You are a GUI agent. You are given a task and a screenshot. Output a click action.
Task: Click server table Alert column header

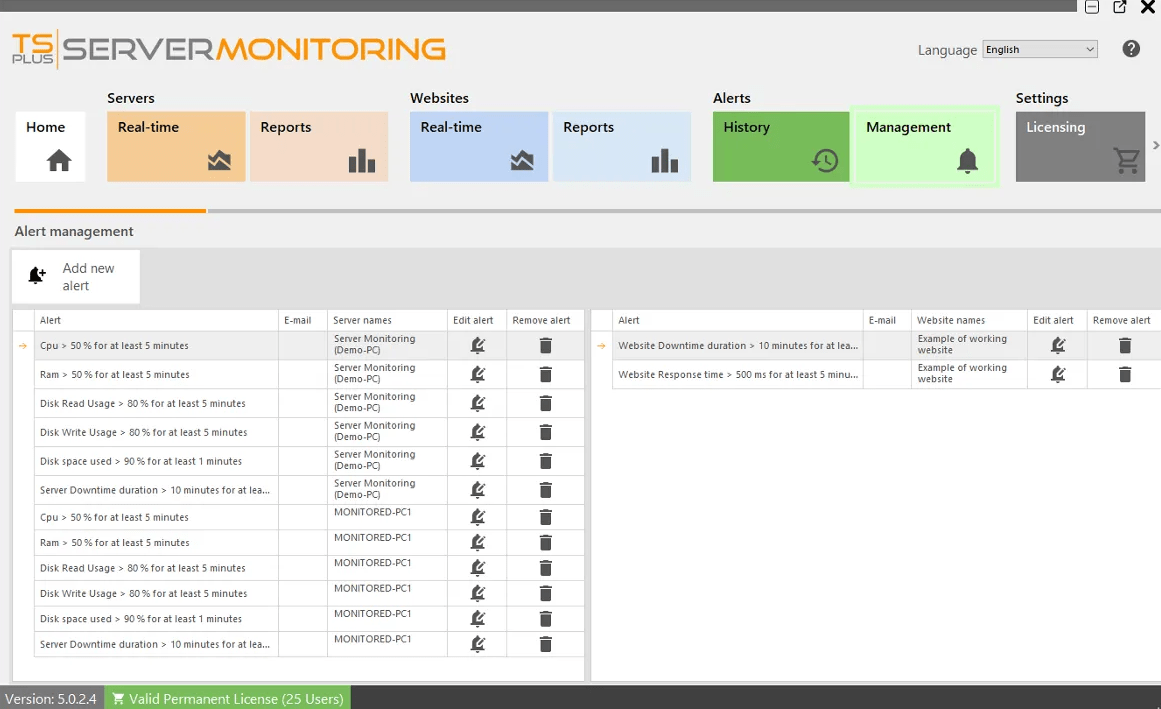(156, 320)
